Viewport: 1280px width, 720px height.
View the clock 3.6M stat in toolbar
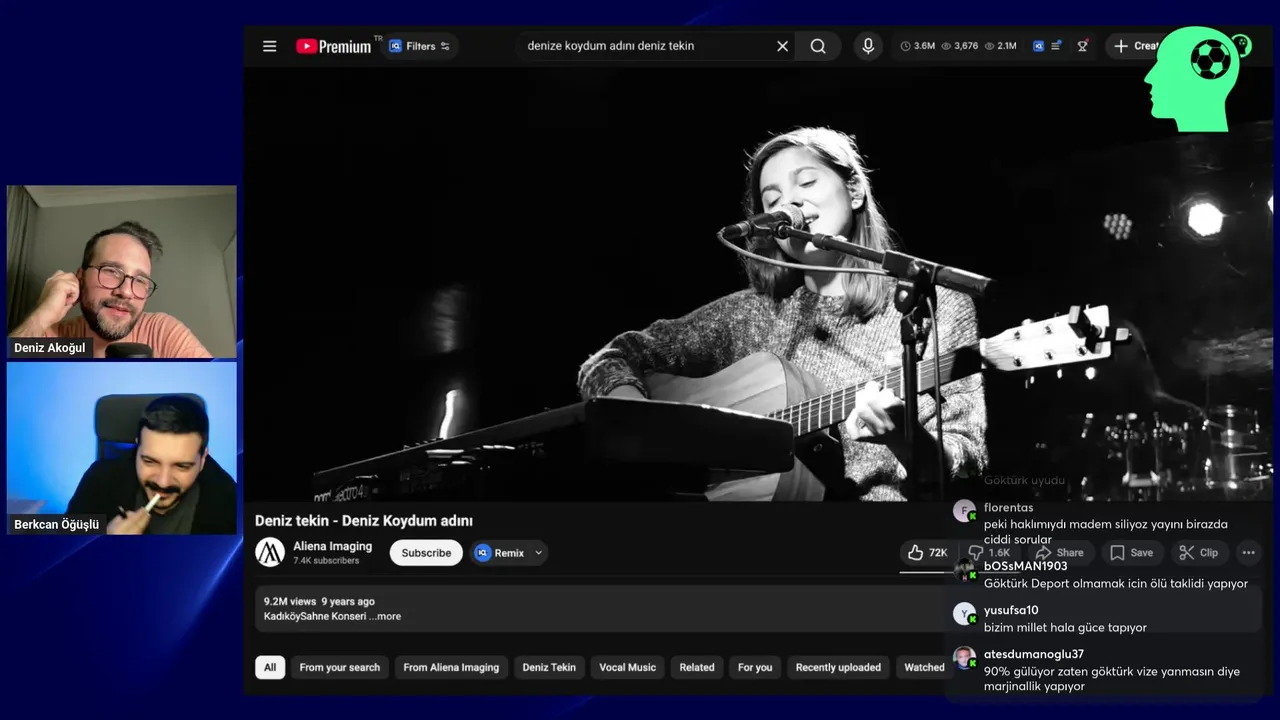click(918, 46)
